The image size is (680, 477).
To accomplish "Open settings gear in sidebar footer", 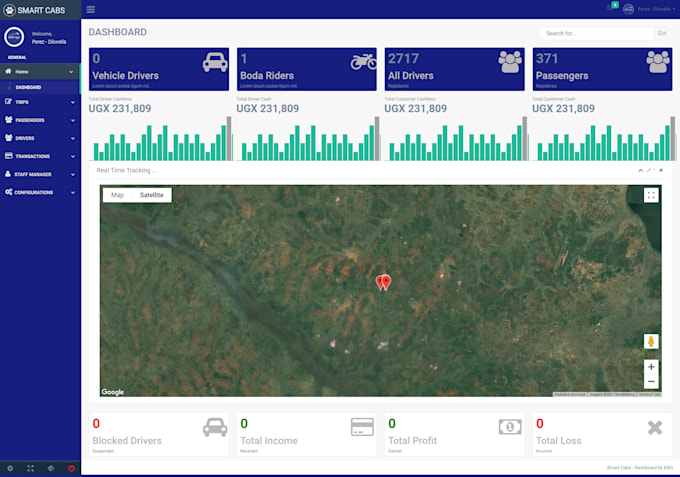I will coord(10,468).
